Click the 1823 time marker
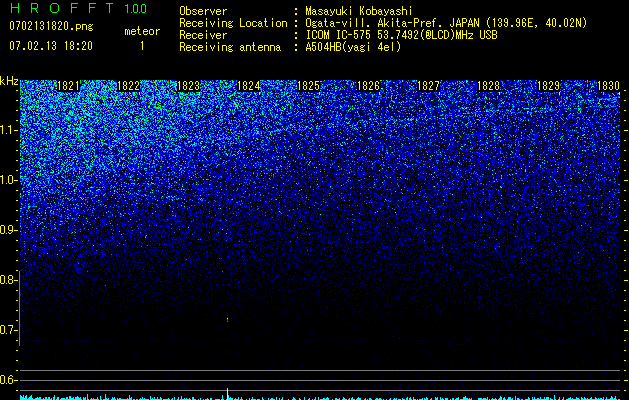 [x=189, y=86]
